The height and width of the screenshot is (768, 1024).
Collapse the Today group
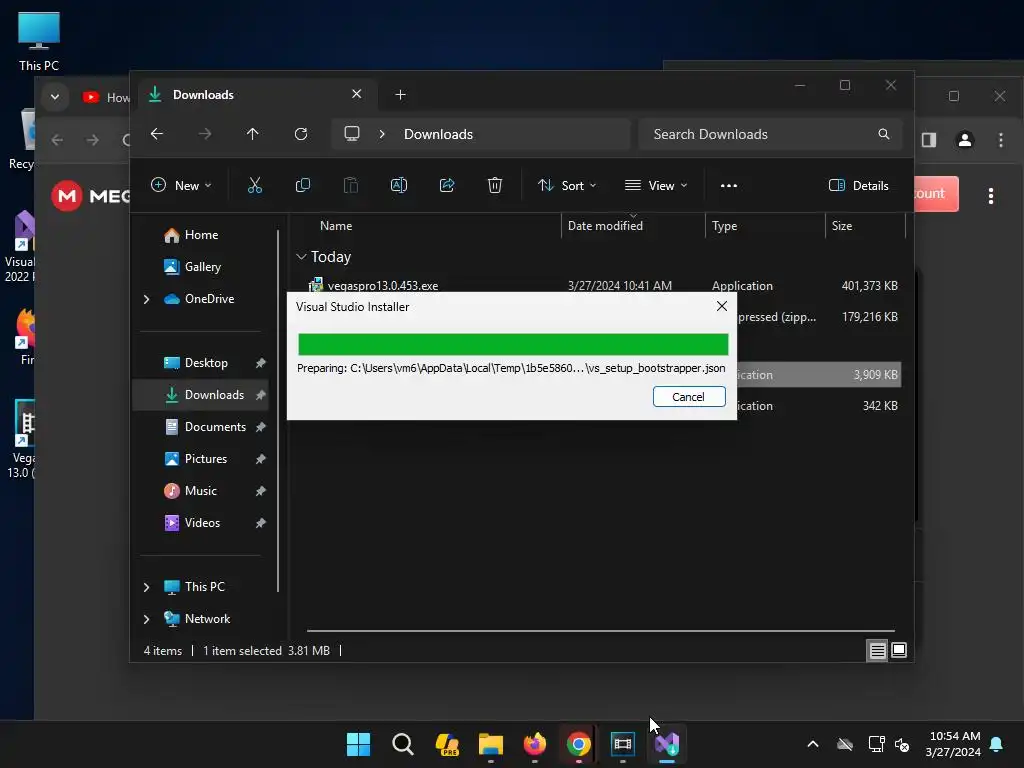pos(301,257)
